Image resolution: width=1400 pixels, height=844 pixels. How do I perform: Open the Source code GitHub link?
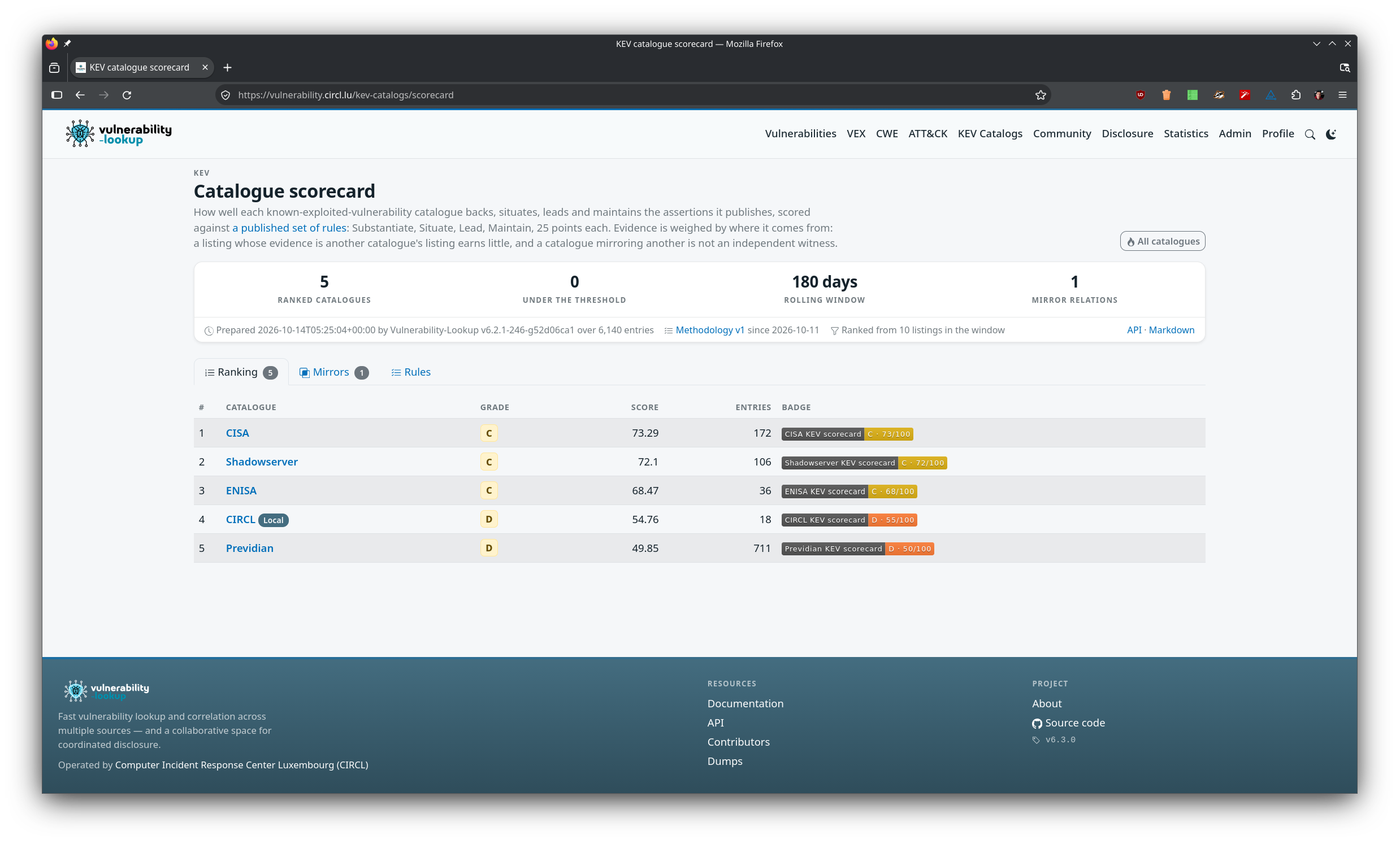(x=1068, y=723)
